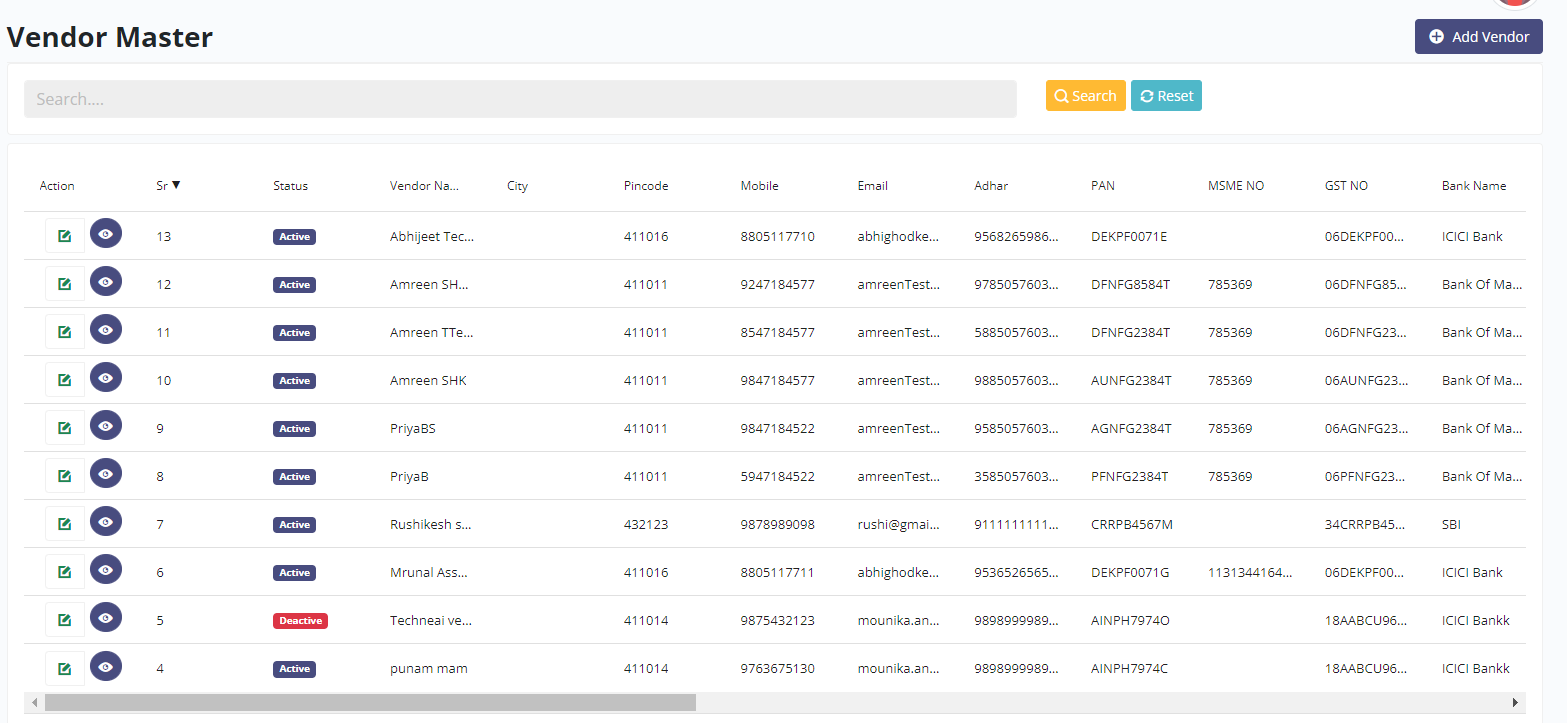Click Adhar value 9111111111... cell
The height and width of the screenshot is (723, 1567).
click(x=1017, y=525)
